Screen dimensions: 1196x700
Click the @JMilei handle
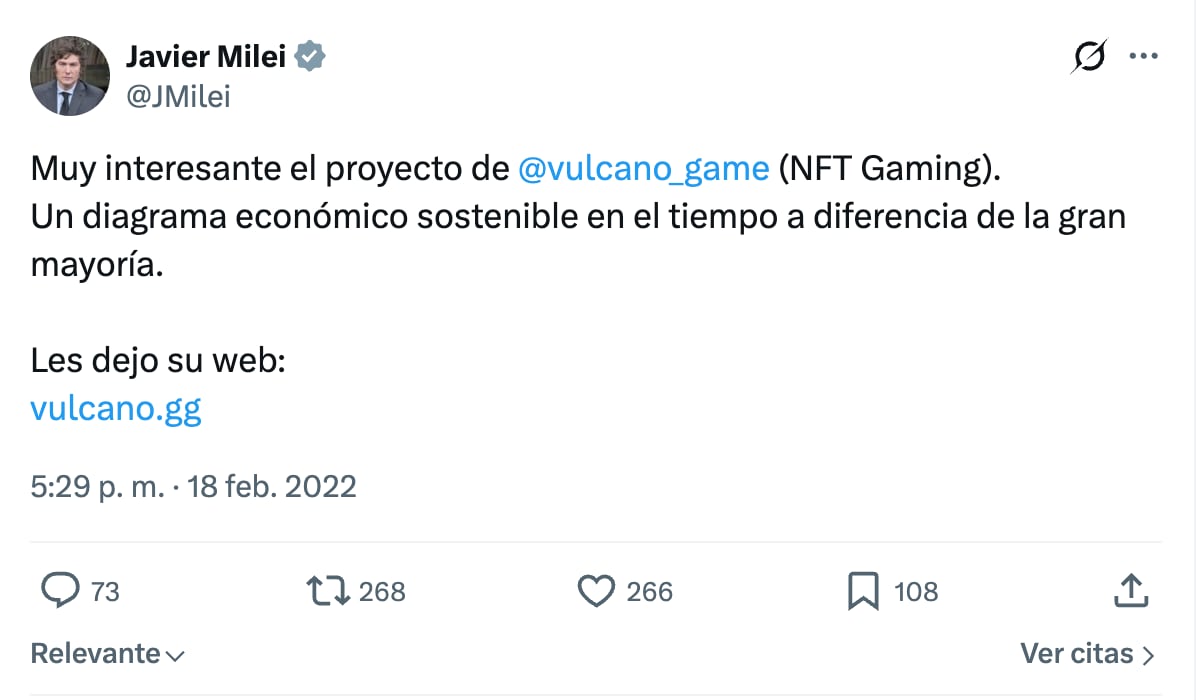tap(180, 97)
